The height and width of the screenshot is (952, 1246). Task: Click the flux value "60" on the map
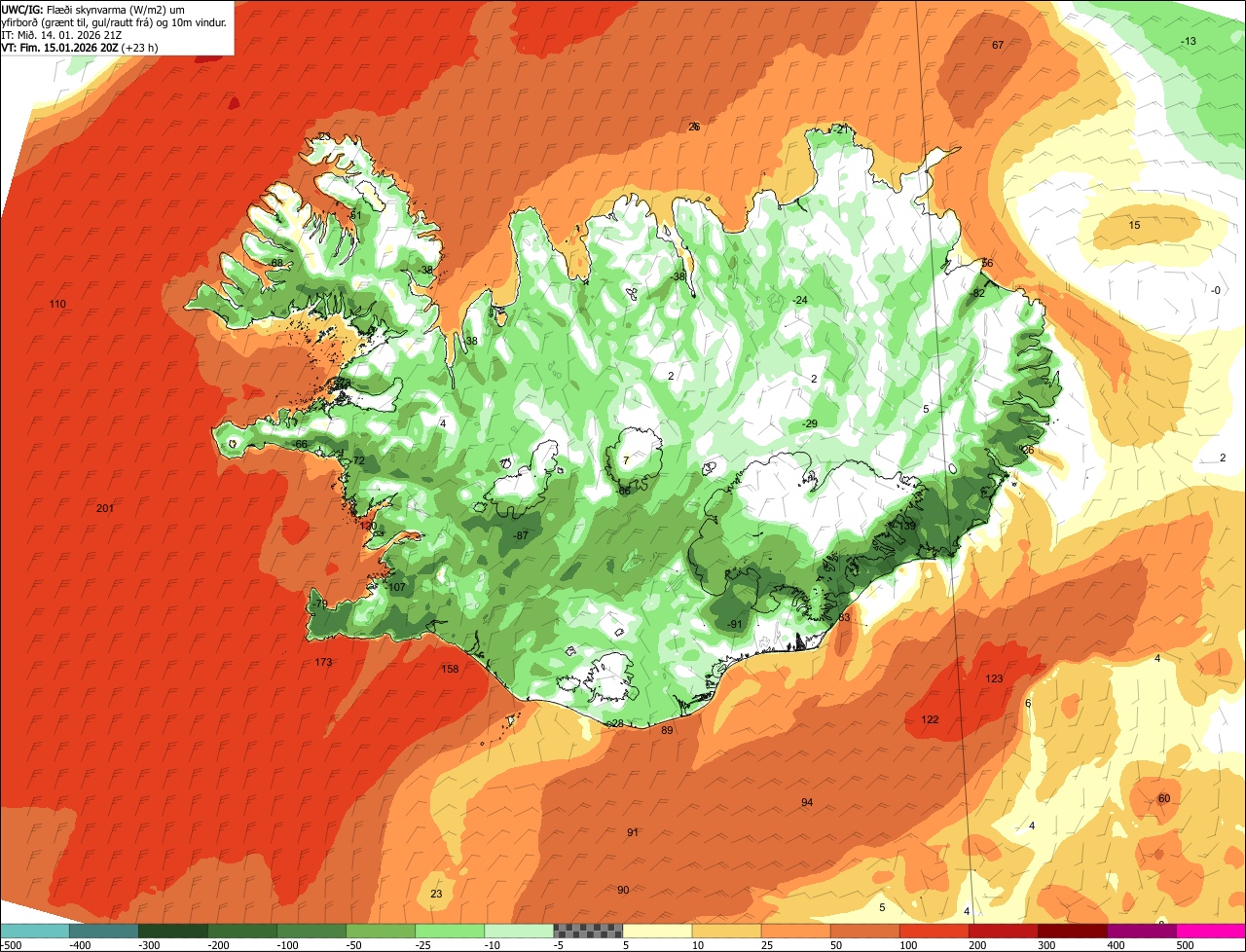pos(1163,798)
